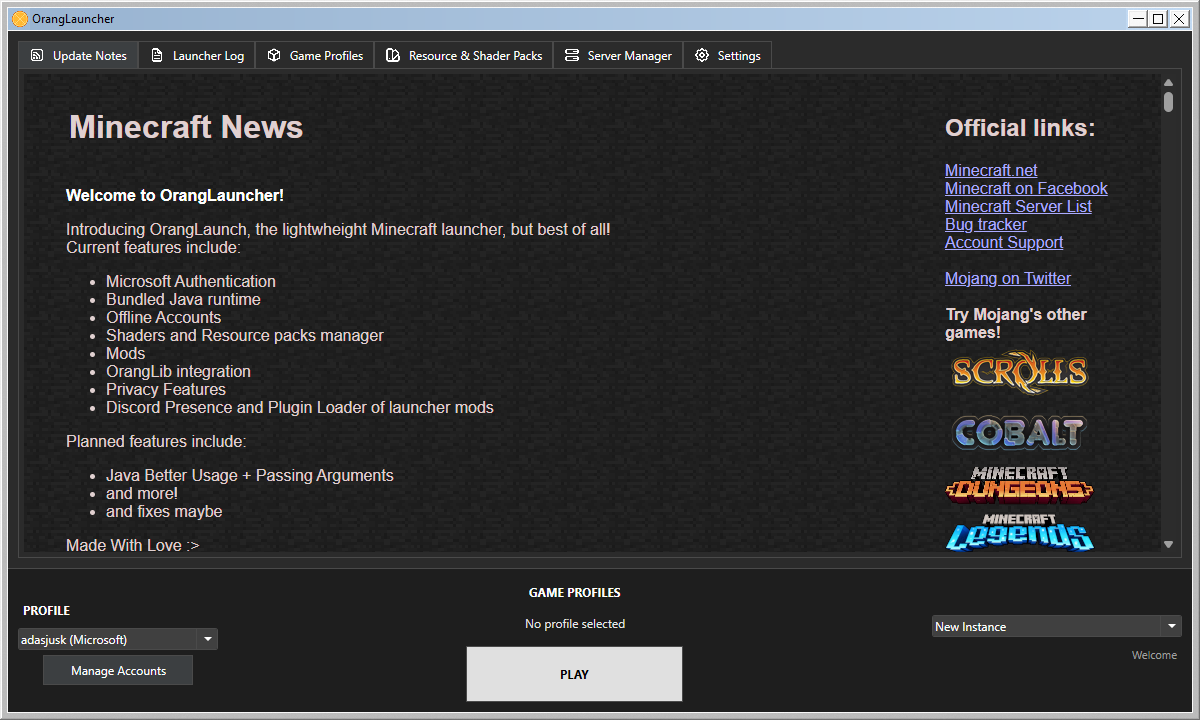Open the New Instance dropdown
This screenshot has height=720, width=1200.
[1055, 626]
